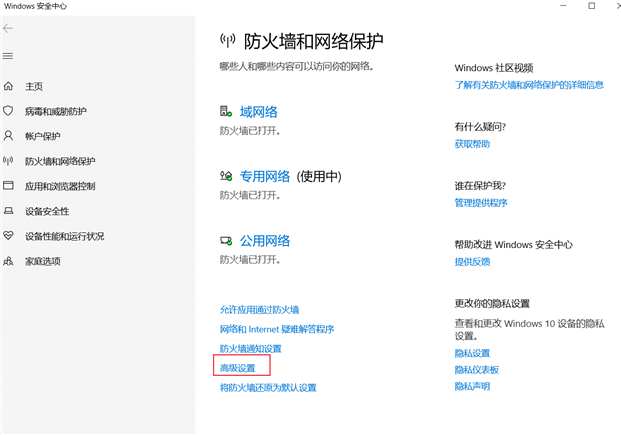The image size is (621, 435).
Task: Click 防火墙已打开 status under 专用网络
Action: click(x=250, y=195)
